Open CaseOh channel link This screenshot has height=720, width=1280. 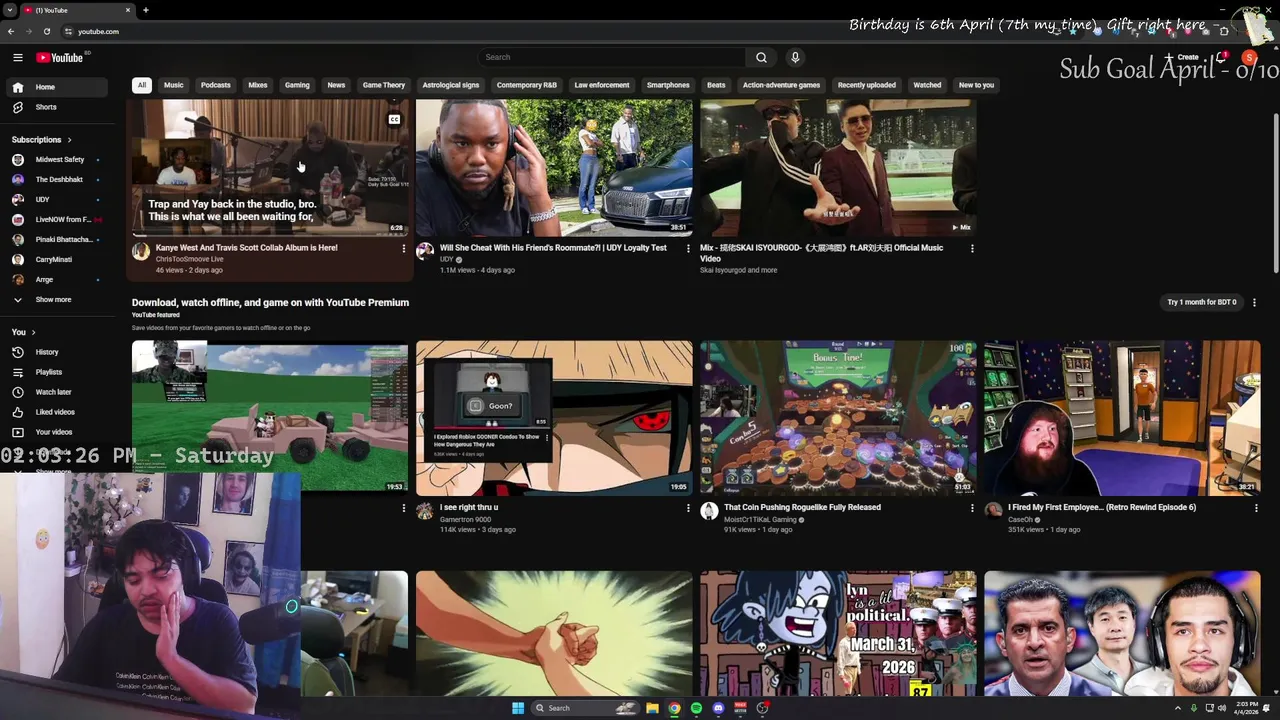[x=1021, y=520]
